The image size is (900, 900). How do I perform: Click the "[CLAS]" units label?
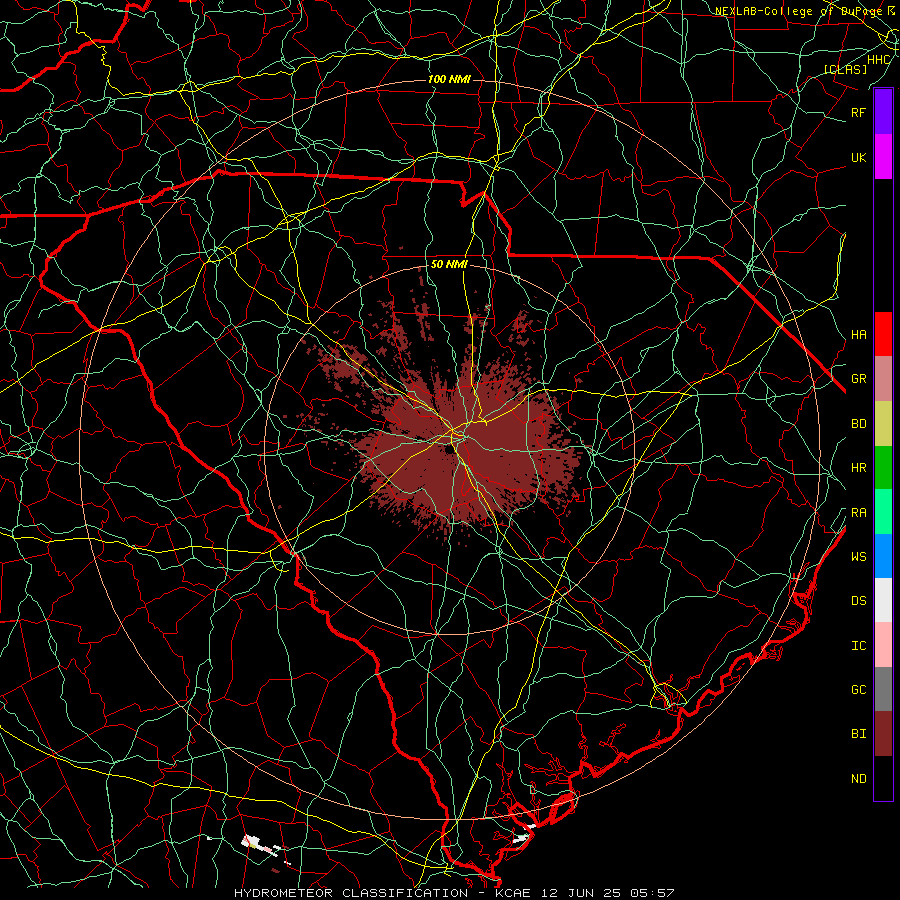(845, 69)
